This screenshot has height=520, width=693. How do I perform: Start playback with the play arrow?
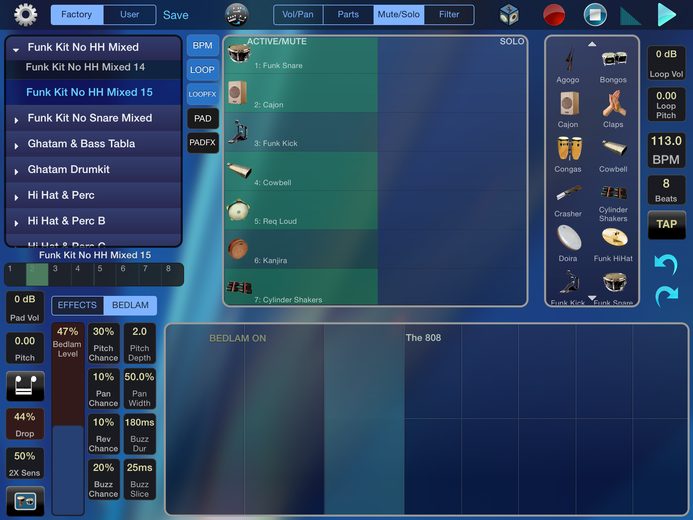click(666, 15)
